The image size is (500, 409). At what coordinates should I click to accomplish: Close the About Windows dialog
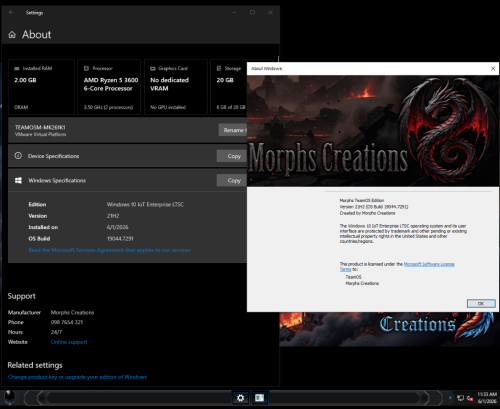(x=493, y=68)
